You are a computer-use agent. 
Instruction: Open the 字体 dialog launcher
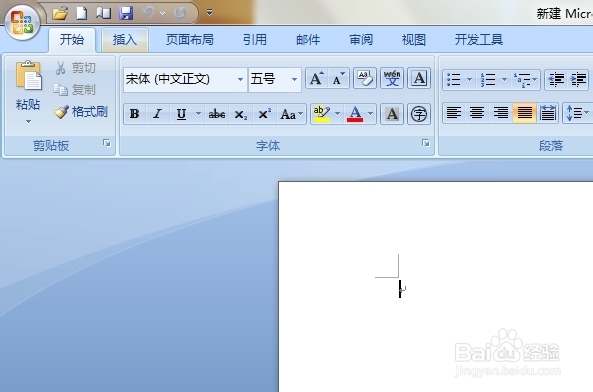coord(426,143)
